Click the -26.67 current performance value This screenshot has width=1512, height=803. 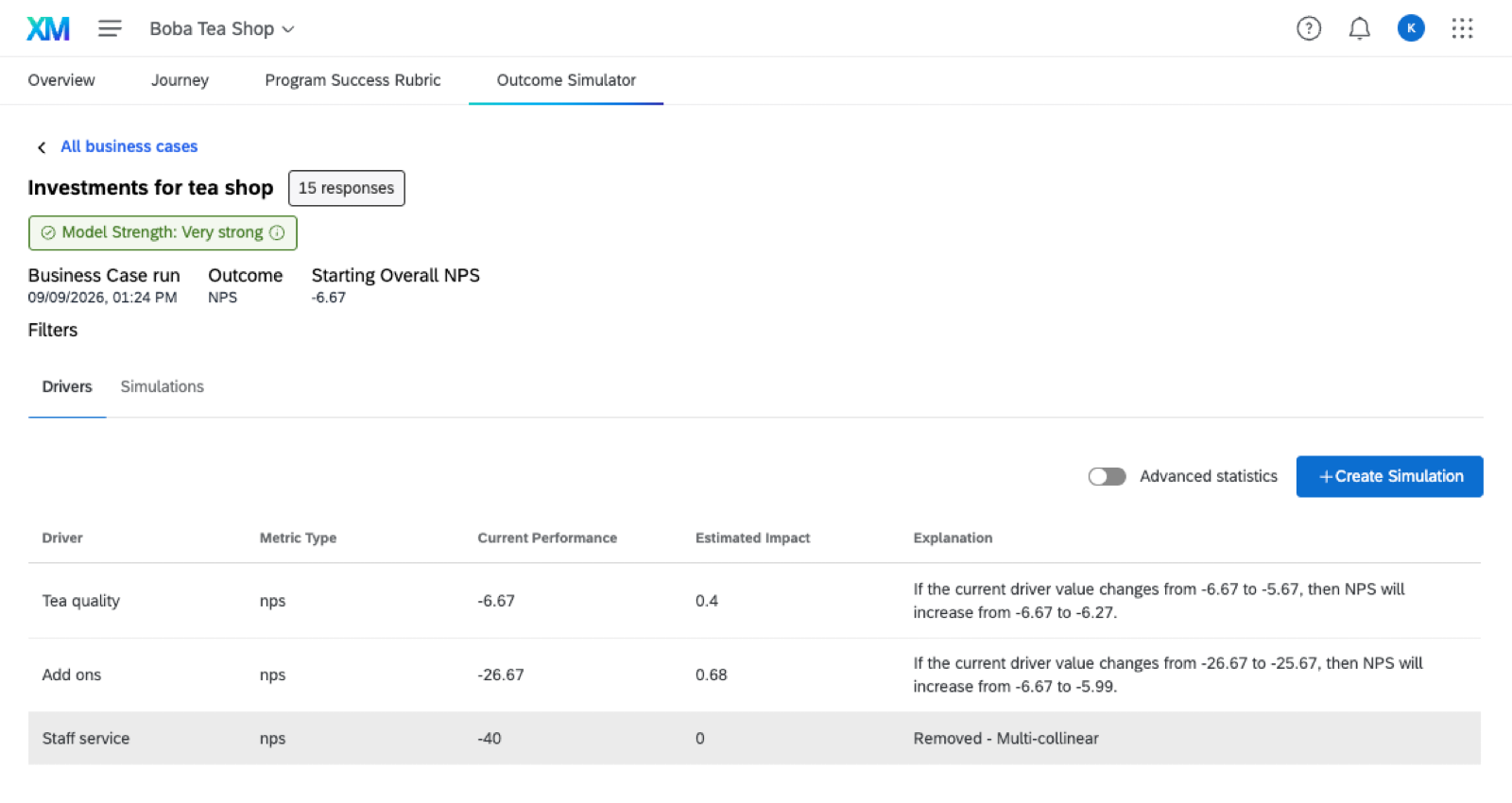[x=501, y=675]
